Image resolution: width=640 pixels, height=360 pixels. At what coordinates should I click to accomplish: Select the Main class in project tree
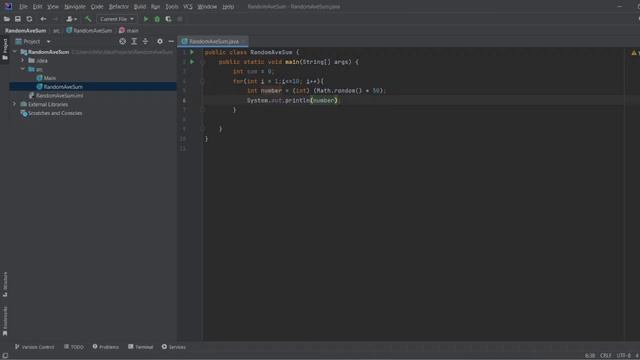[x=46, y=78]
